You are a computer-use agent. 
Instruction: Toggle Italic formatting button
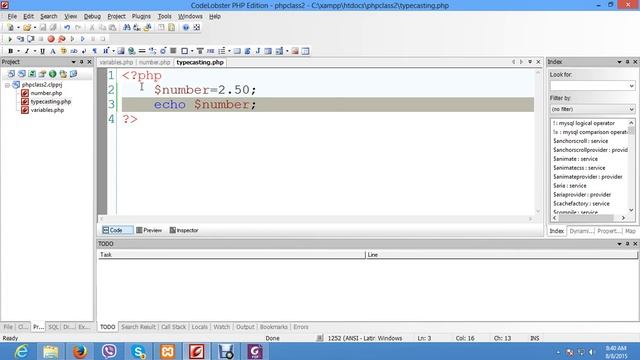point(27,51)
